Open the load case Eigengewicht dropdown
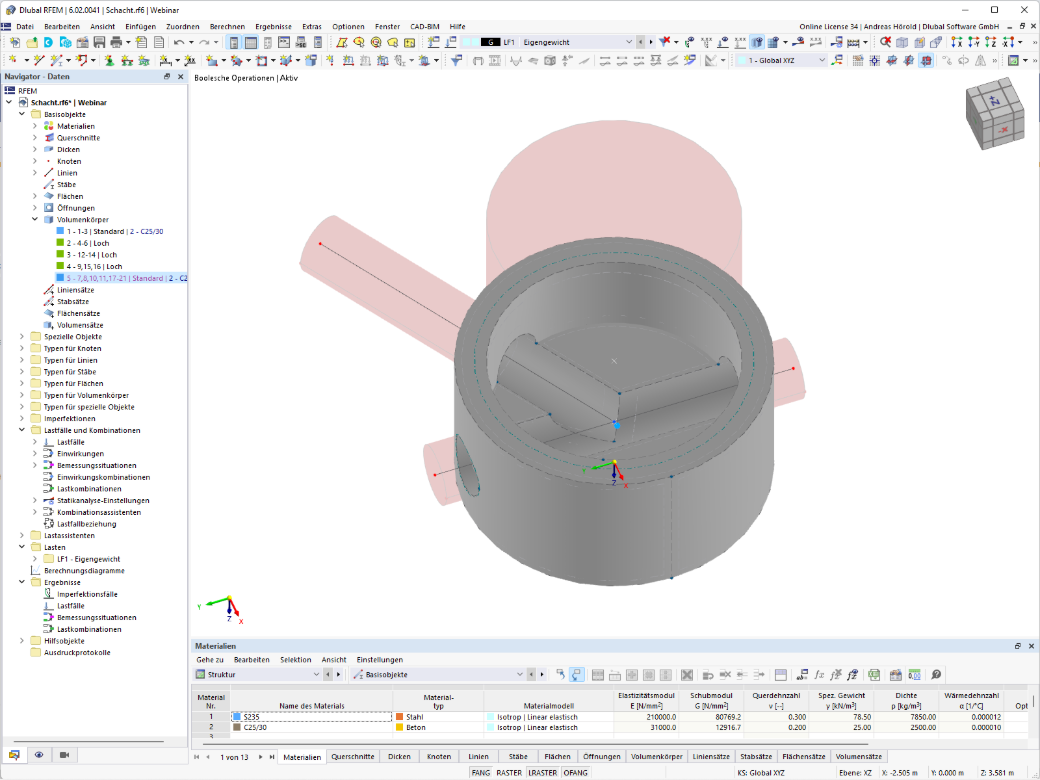Screen dimensions: 1040x780 pos(629,42)
